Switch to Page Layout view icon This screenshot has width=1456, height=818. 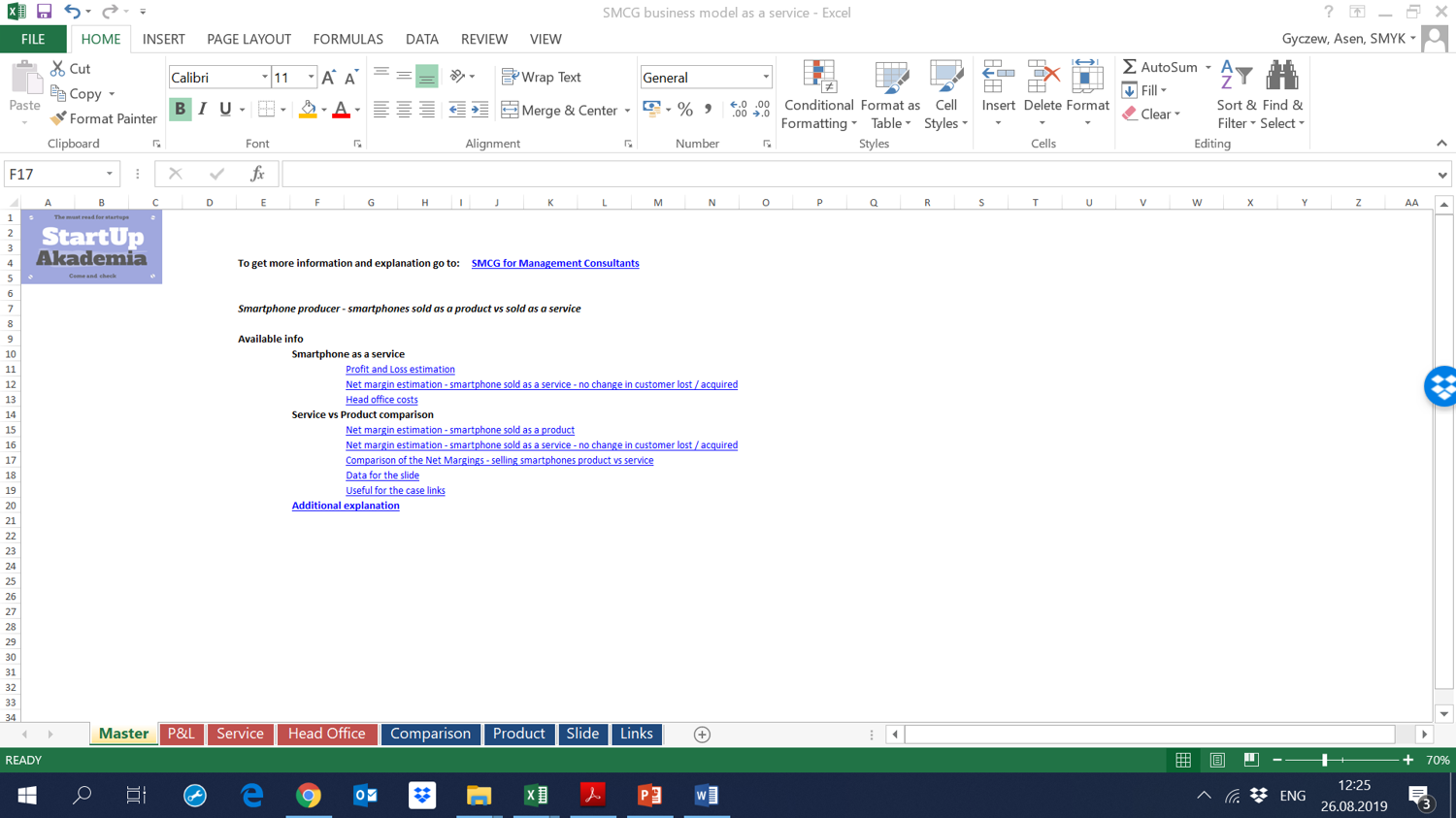1217,760
